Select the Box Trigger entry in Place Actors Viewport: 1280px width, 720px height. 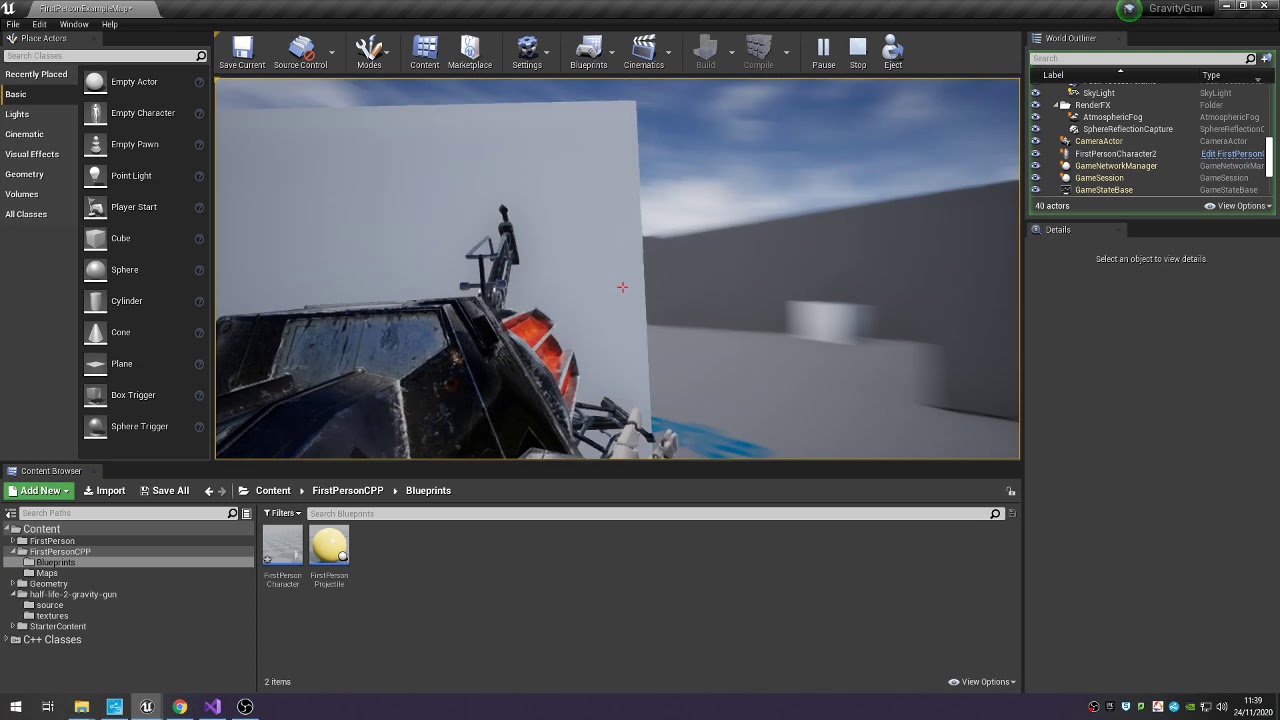coord(144,395)
